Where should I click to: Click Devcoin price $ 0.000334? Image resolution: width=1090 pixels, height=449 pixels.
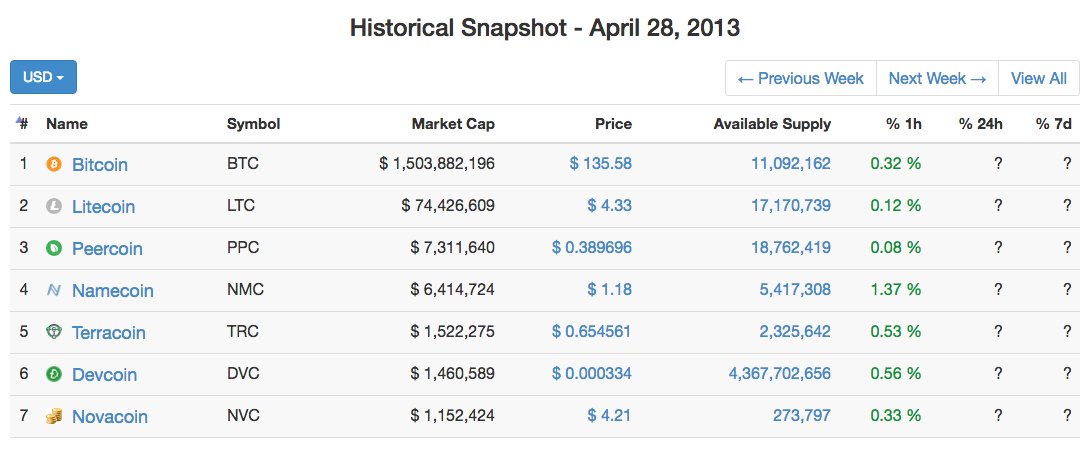(x=592, y=373)
